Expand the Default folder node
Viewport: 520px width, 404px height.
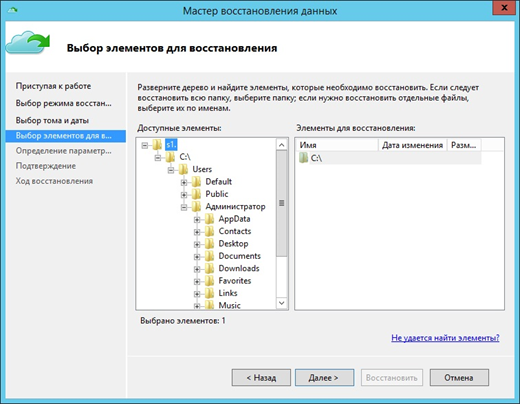click(184, 183)
